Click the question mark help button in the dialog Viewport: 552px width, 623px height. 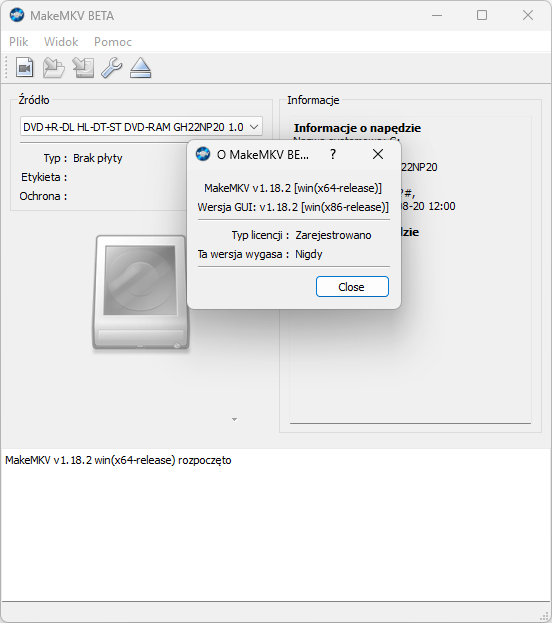pyautogui.click(x=333, y=154)
